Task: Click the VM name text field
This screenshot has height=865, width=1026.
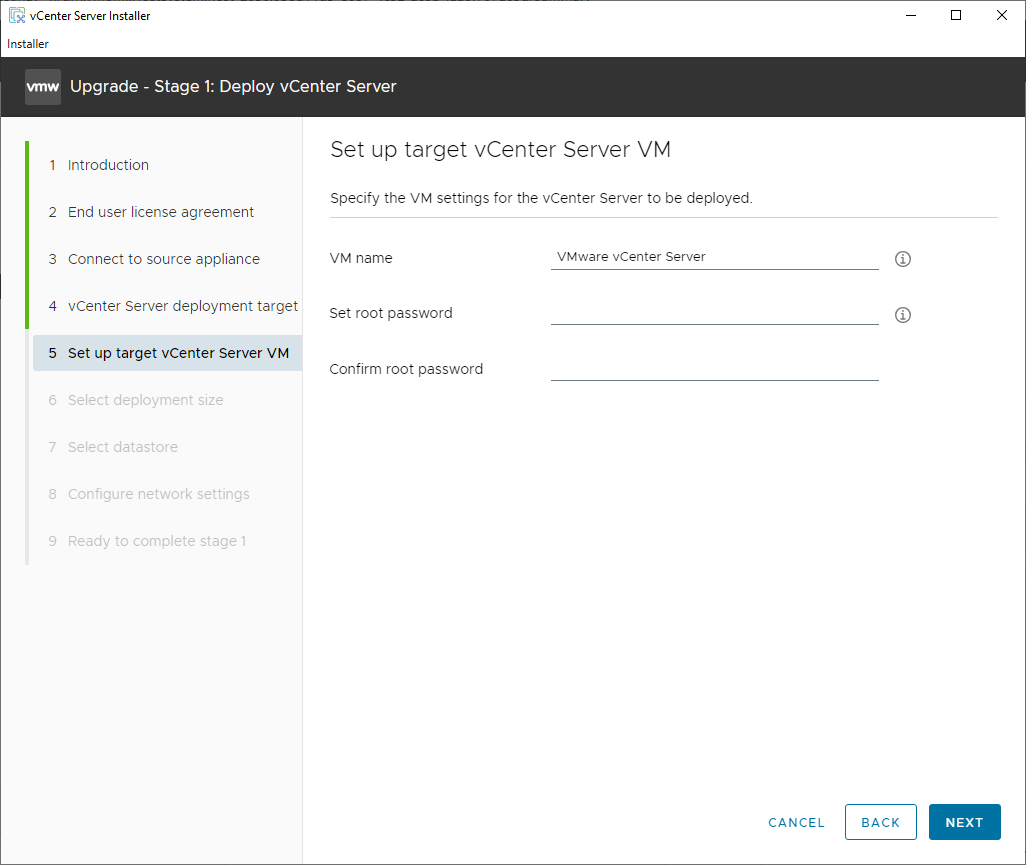Action: 714,257
